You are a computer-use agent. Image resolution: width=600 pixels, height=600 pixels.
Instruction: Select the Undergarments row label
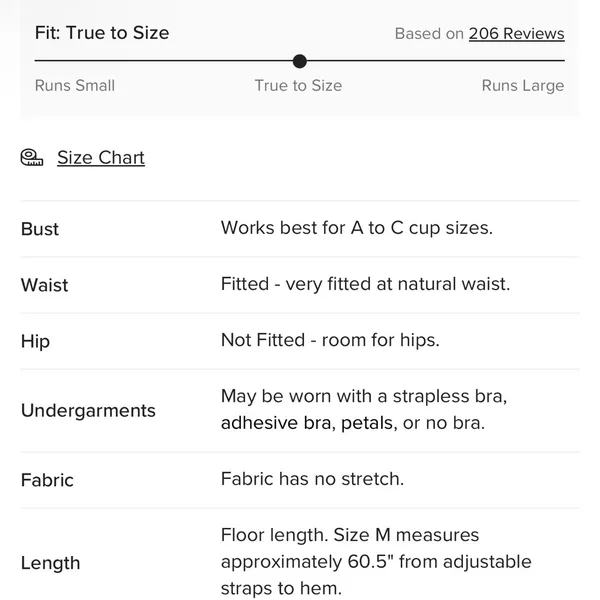pos(88,411)
